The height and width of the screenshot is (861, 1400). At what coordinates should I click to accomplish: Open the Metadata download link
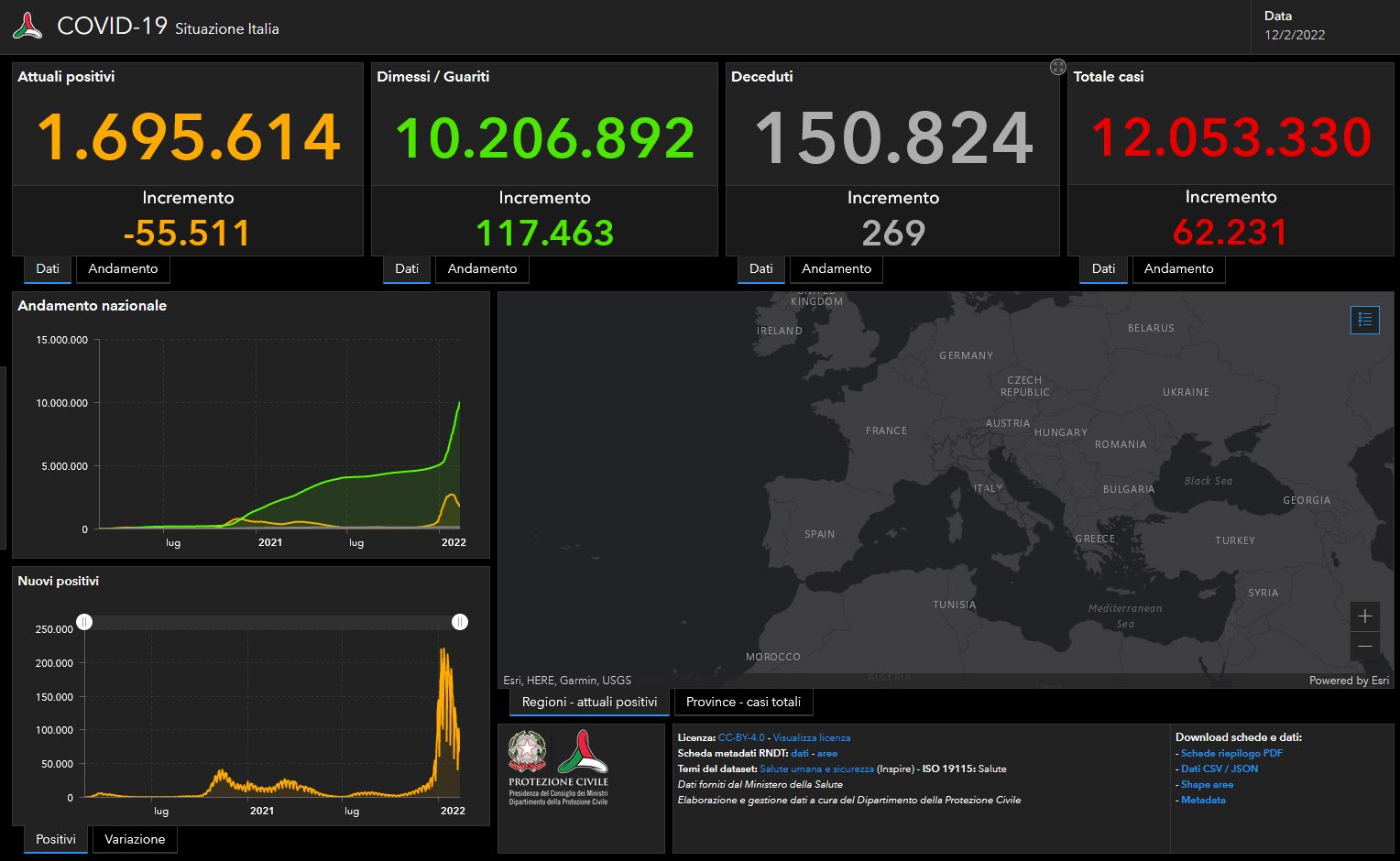click(x=1202, y=800)
